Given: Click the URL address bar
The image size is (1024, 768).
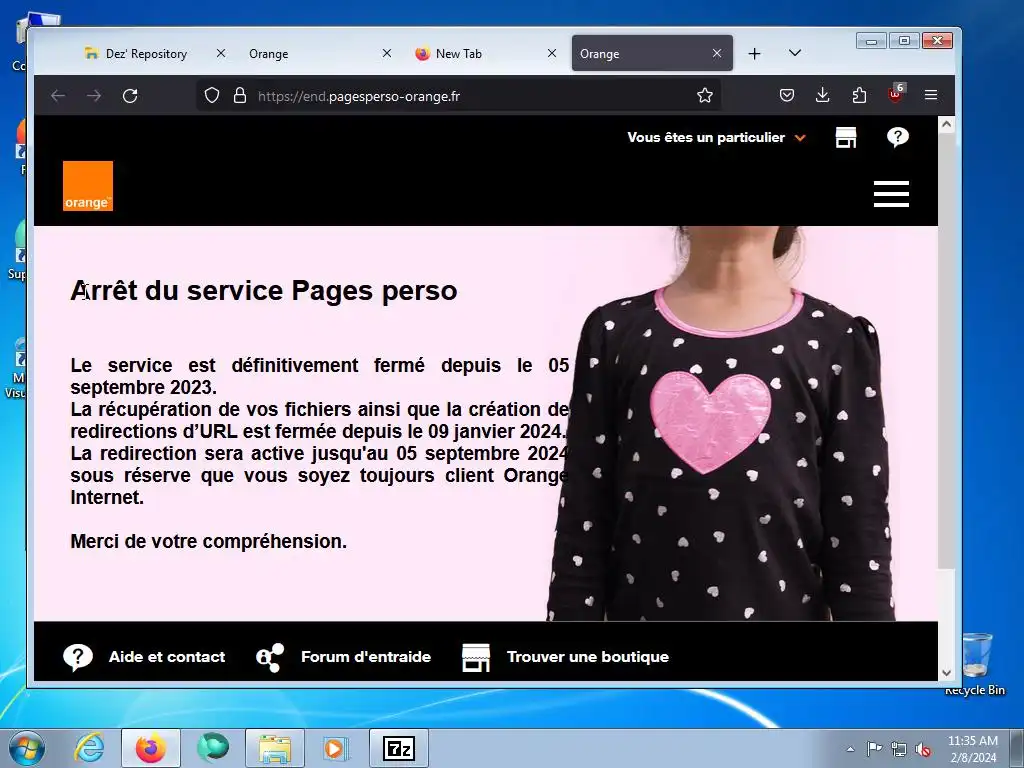Looking at the screenshot, I should tap(457, 96).
